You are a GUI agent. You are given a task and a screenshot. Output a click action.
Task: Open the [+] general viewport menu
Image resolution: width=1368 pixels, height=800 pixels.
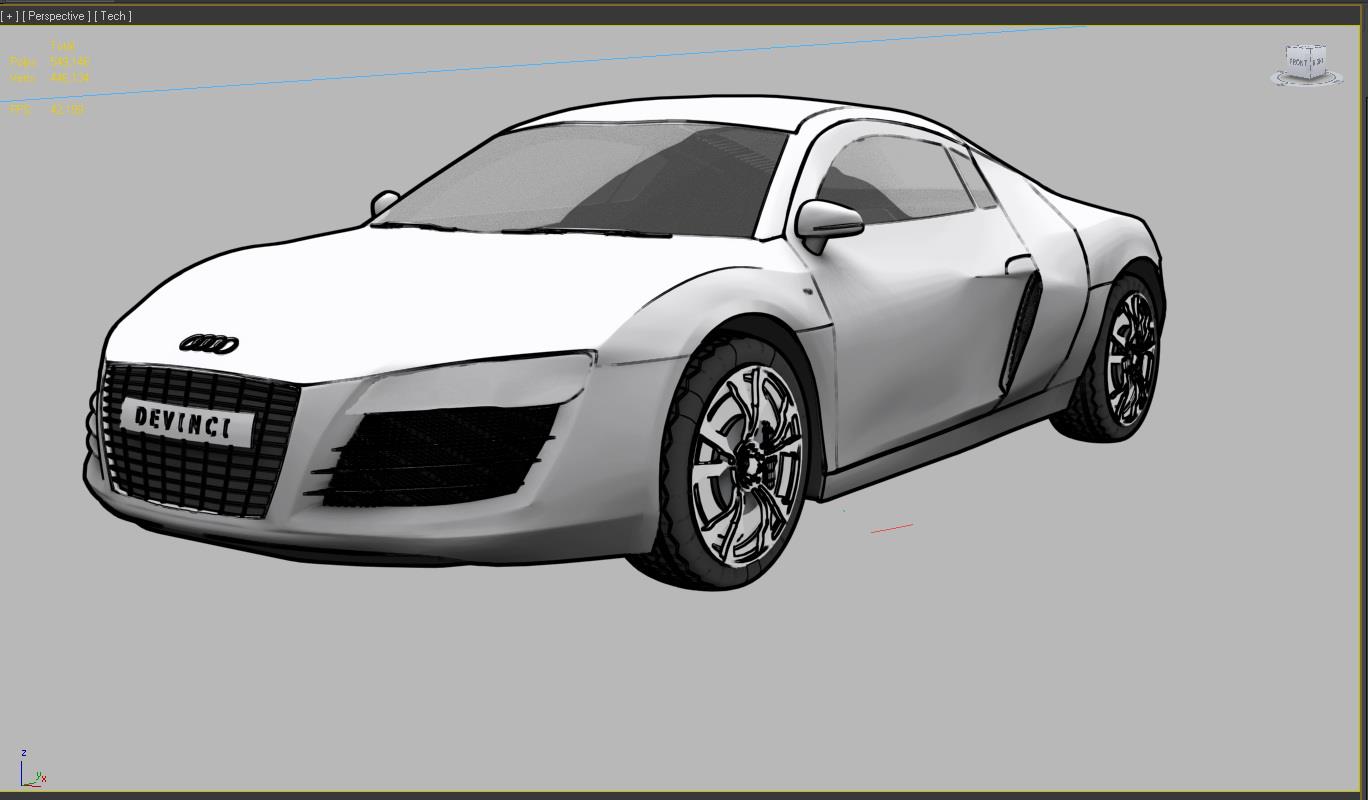tap(10, 16)
